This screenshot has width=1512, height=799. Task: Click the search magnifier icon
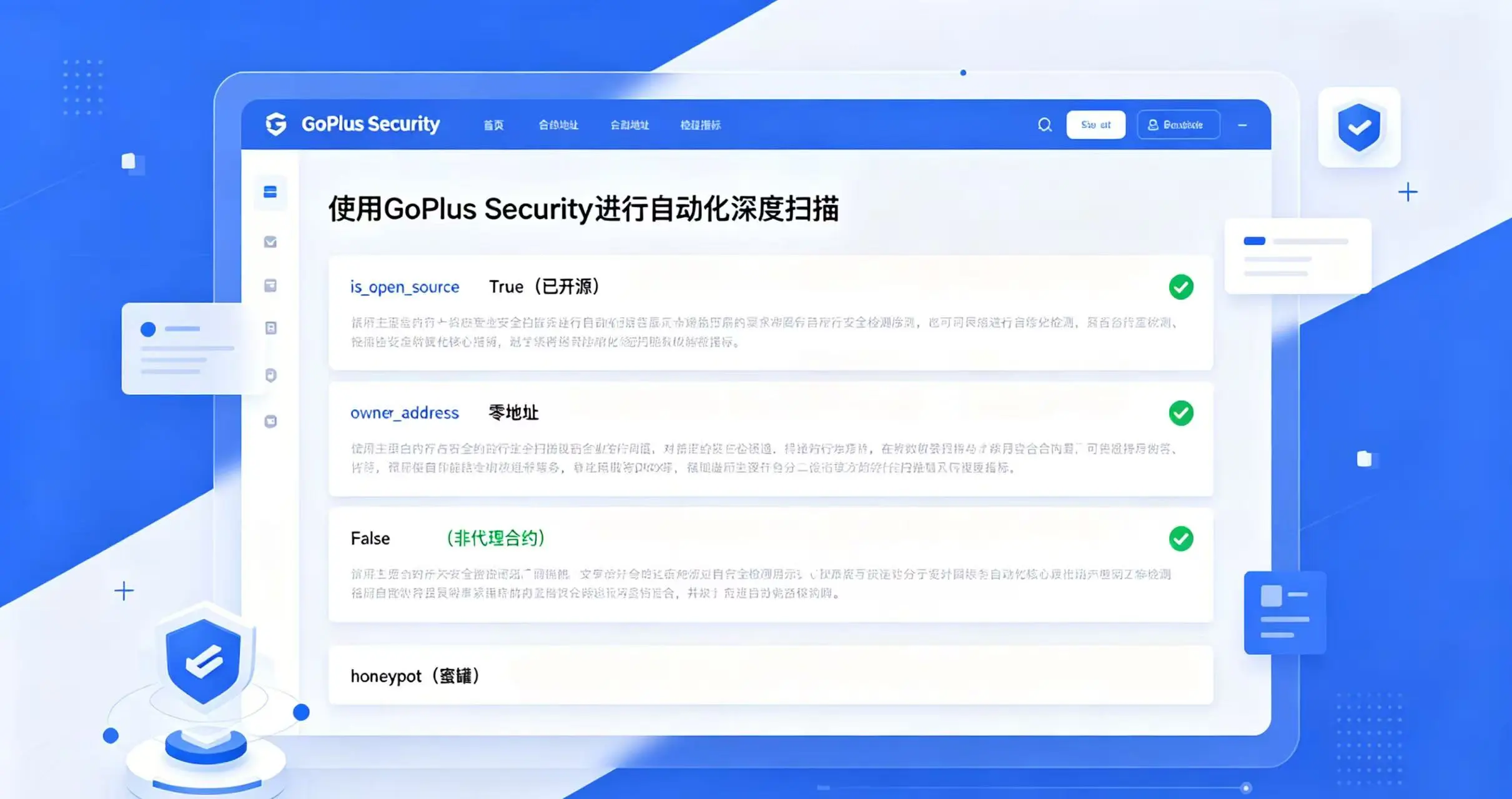[x=1045, y=125]
